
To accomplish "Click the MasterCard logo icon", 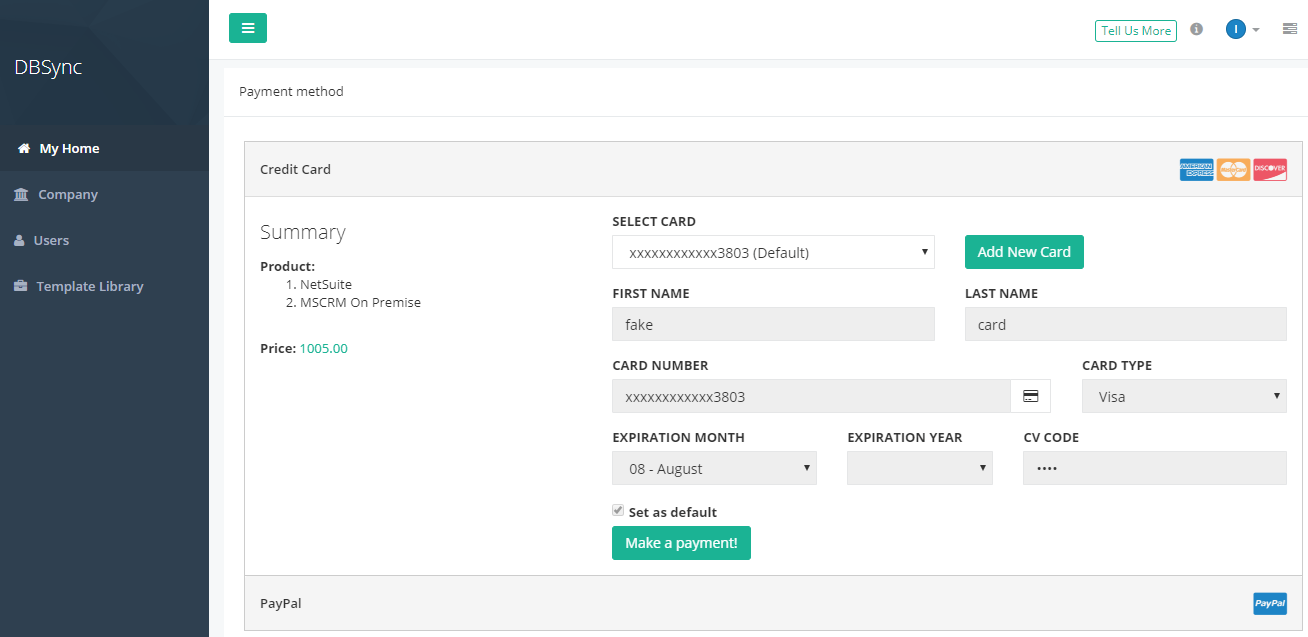I will pyautogui.click(x=1233, y=170).
